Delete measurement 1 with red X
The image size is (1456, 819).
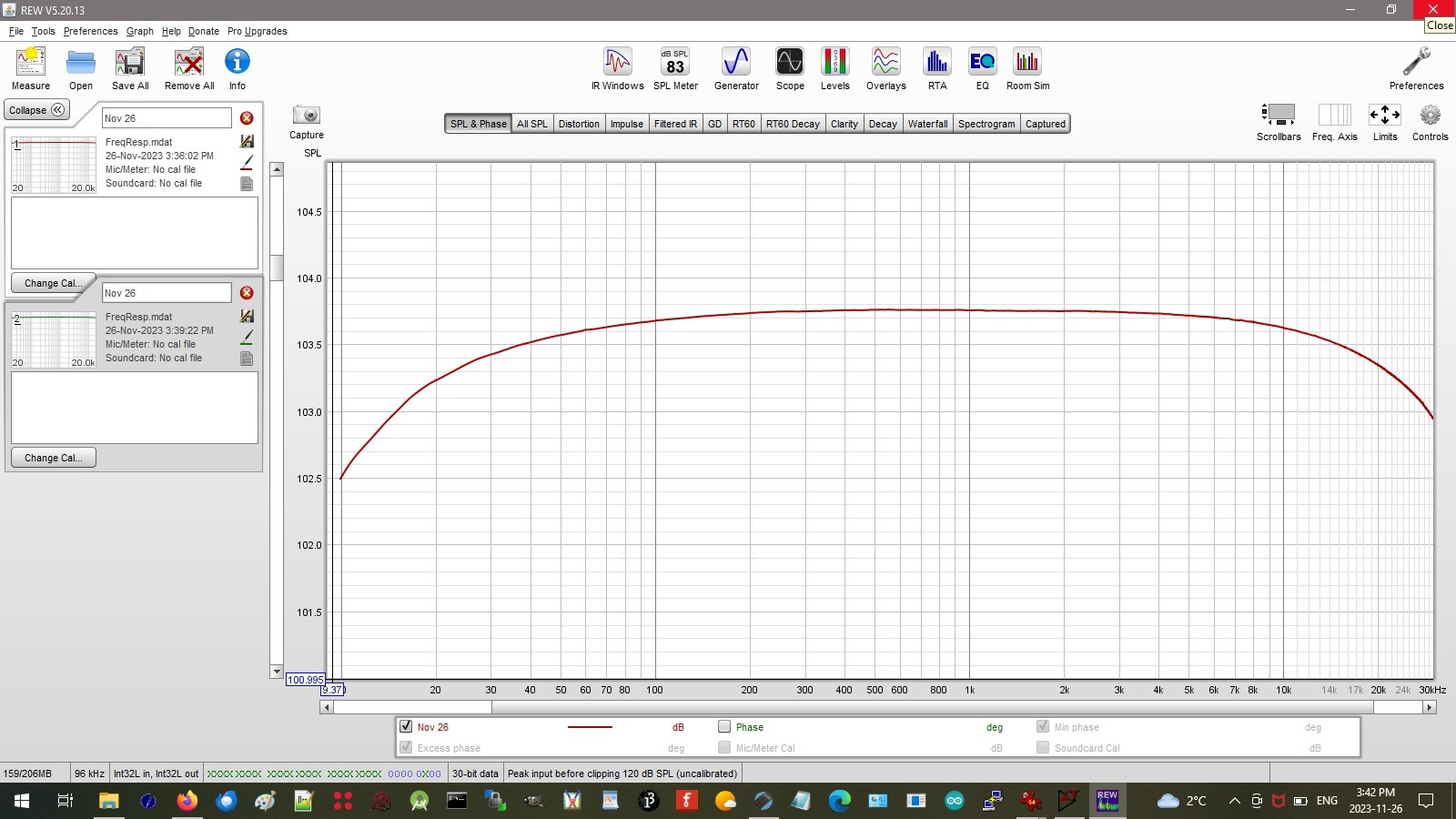pos(247,118)
